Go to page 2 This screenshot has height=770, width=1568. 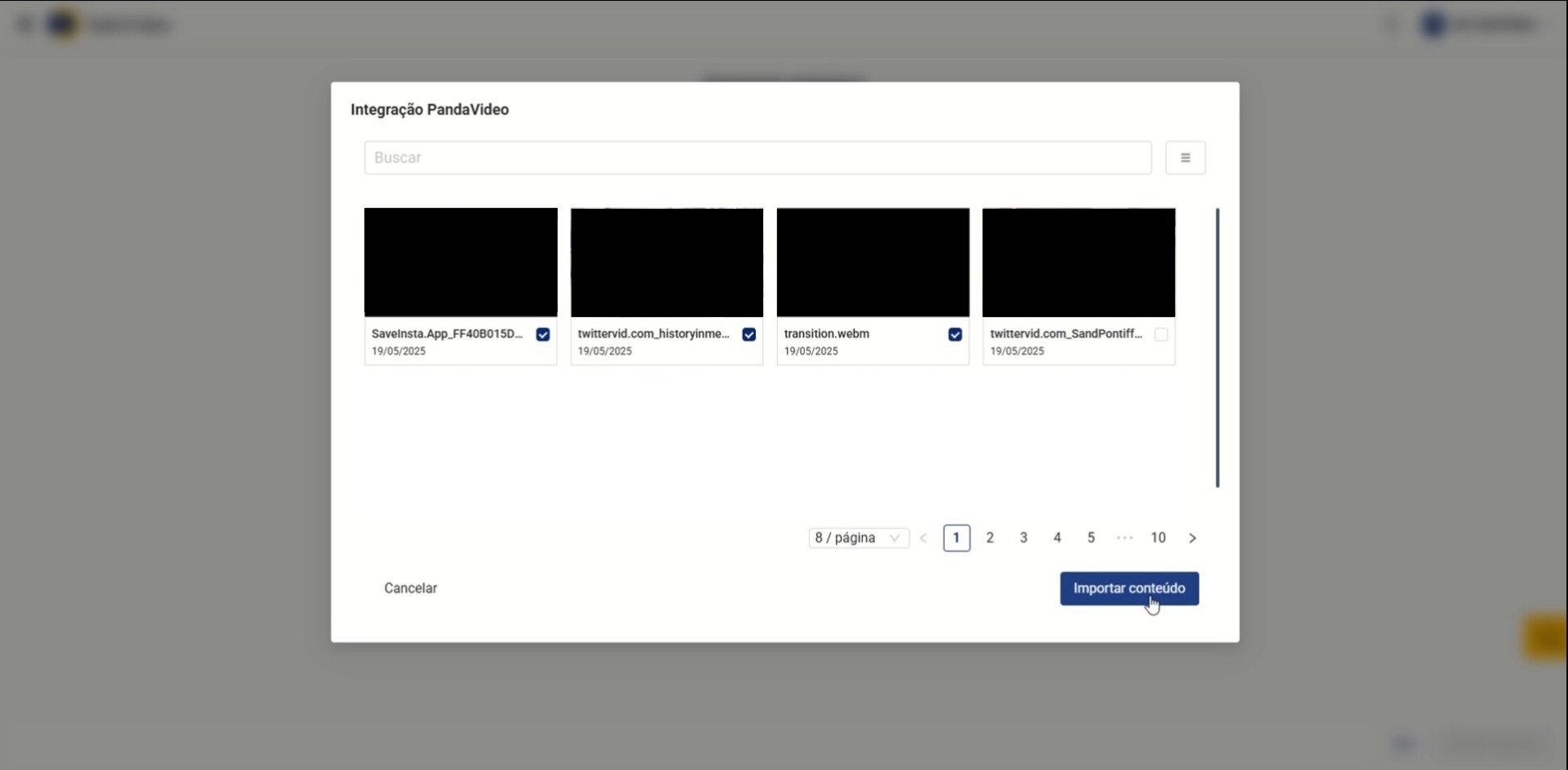tap(990, 538)
